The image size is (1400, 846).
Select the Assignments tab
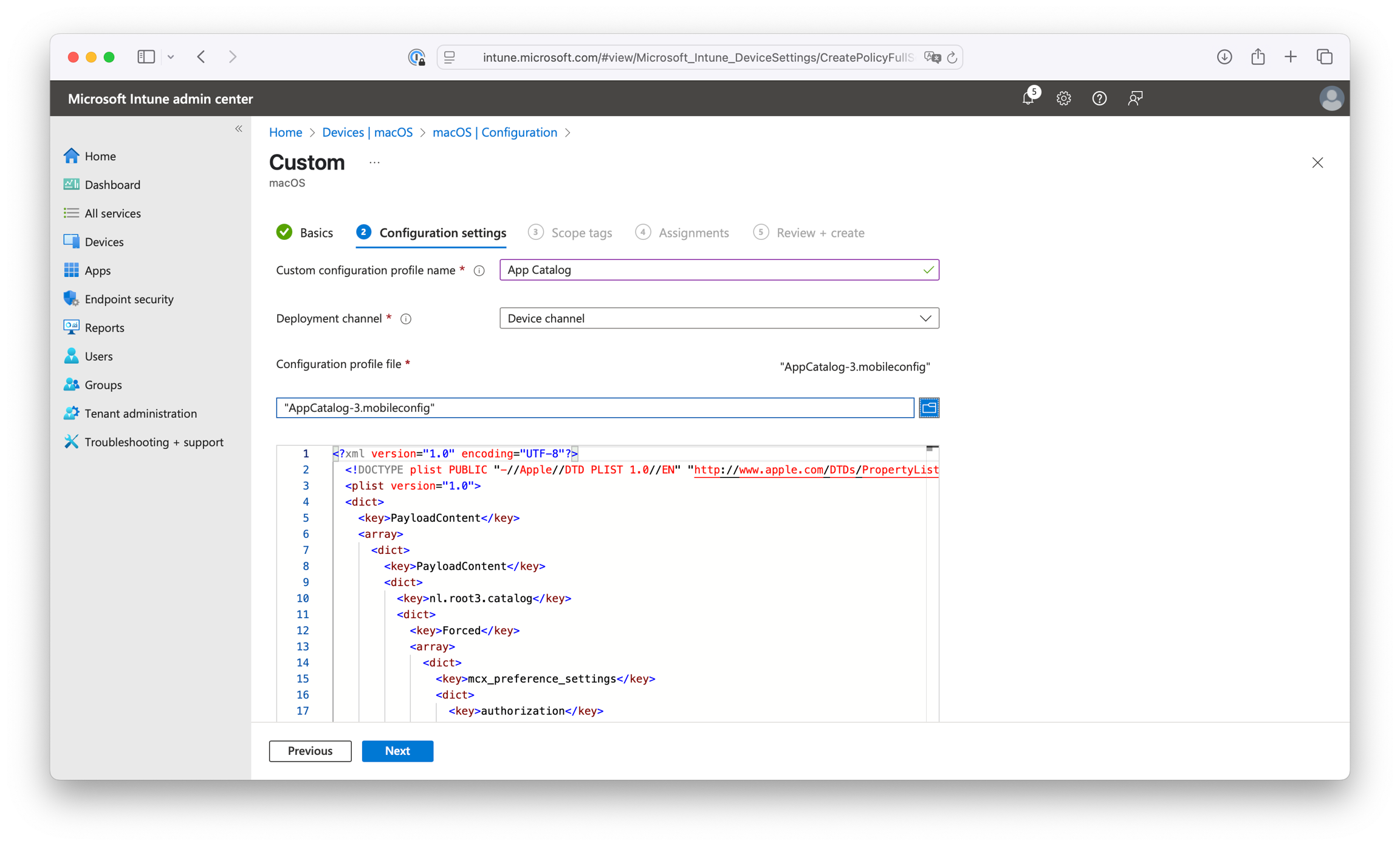[x=682, y=233]
